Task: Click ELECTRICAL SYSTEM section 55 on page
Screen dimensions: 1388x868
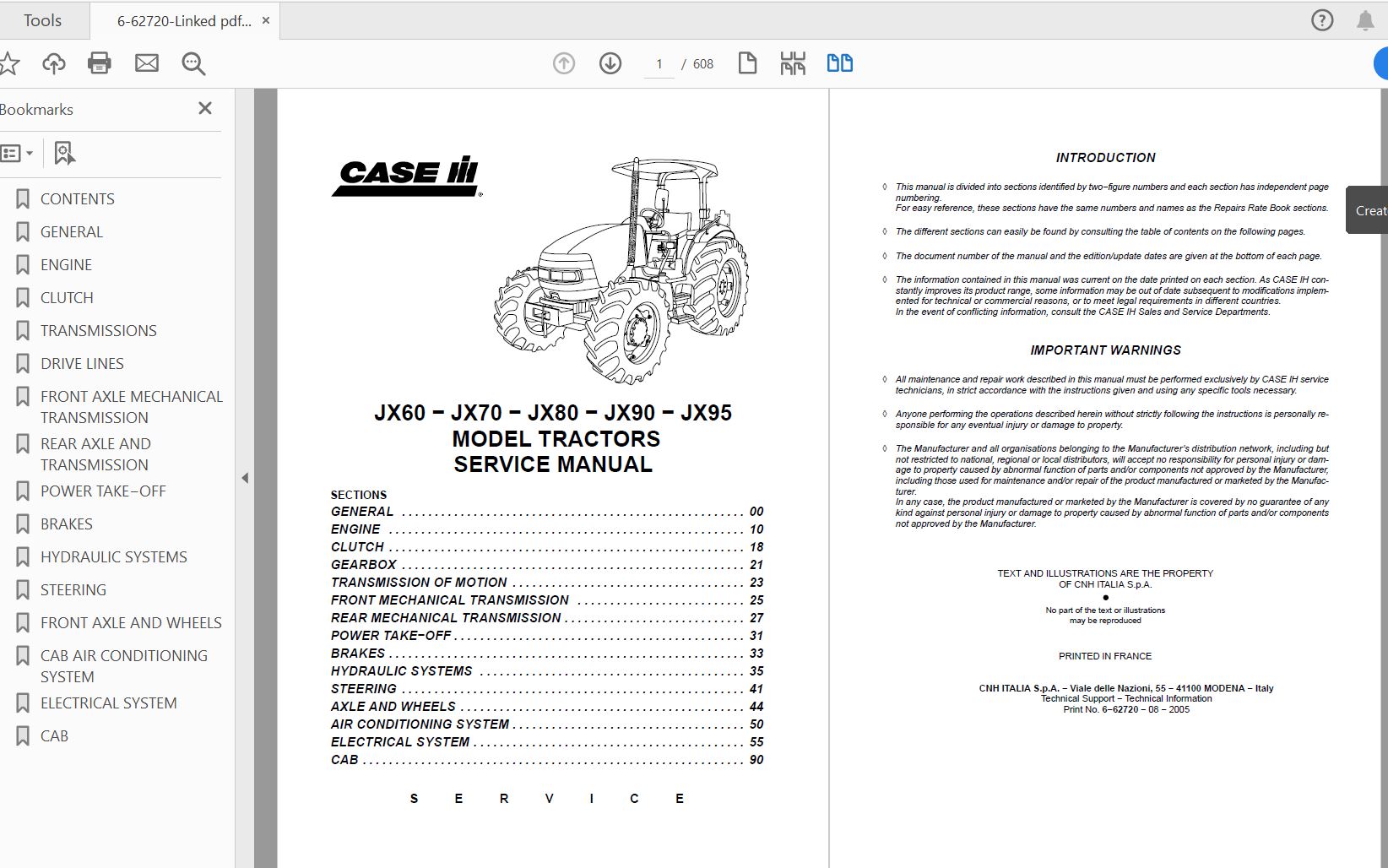Action: click(547, 742)
